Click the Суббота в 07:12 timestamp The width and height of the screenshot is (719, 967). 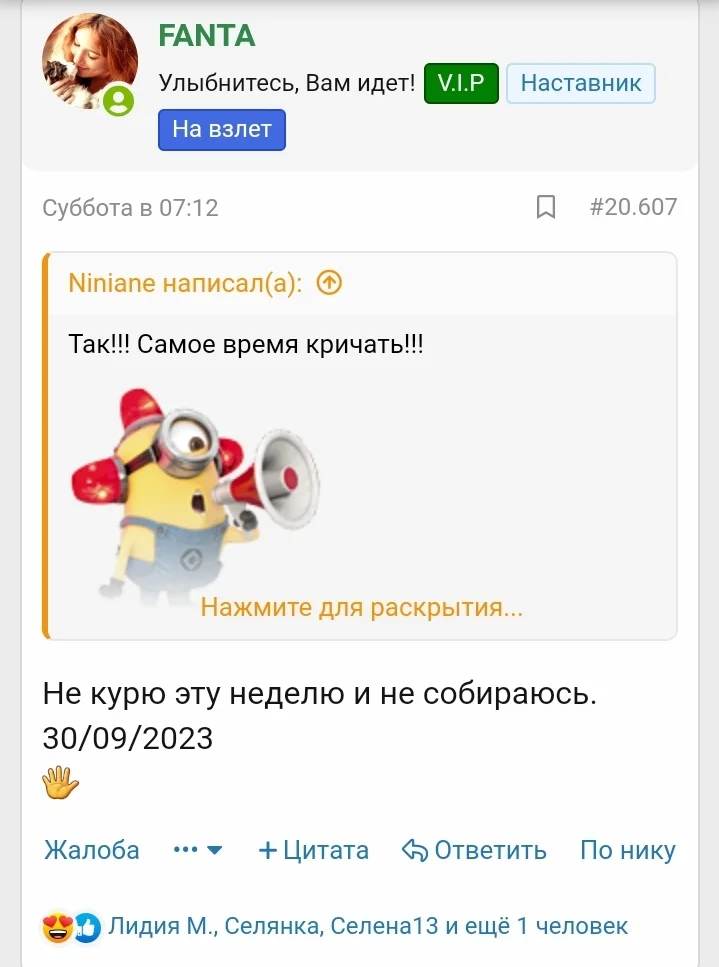tap(130, 208)
